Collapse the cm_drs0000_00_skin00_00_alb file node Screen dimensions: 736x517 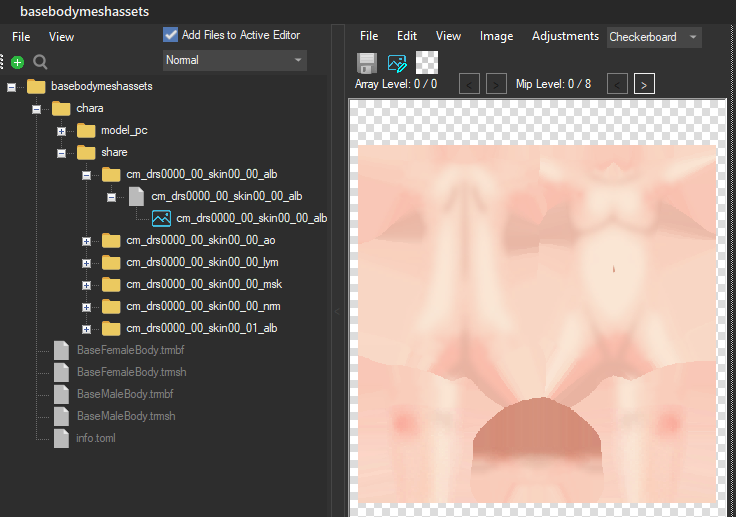[x=111, y=197]
